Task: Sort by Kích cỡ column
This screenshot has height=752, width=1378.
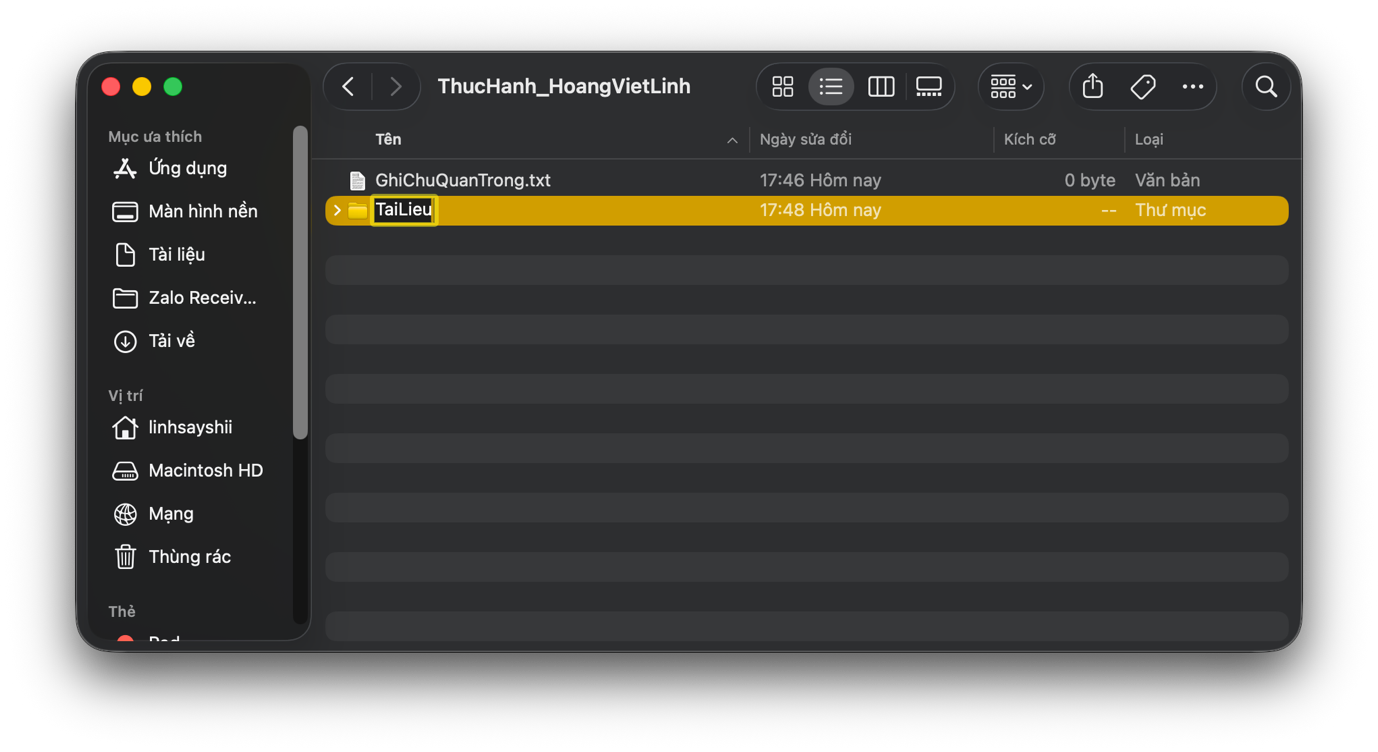Action: (1029, 140)
